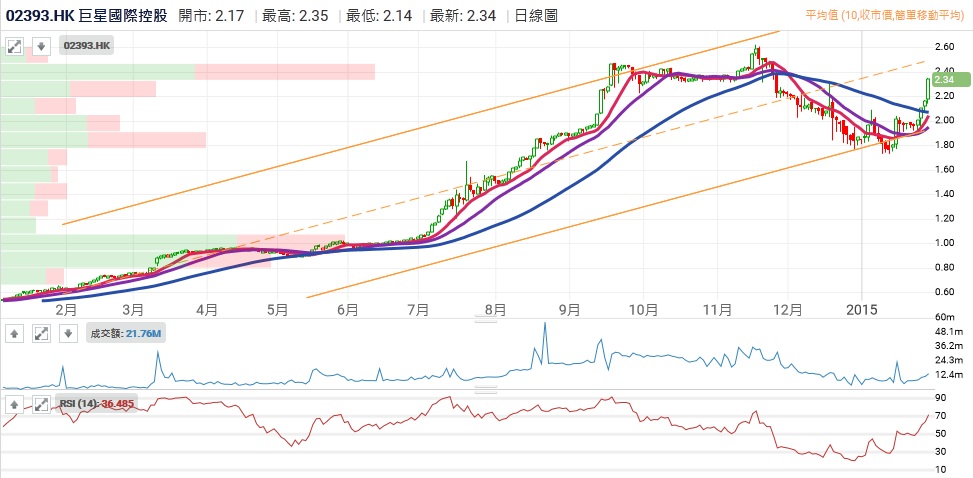Screen dimensions: 973x478
Task: Move the RSI pane up
Action: 15,404
